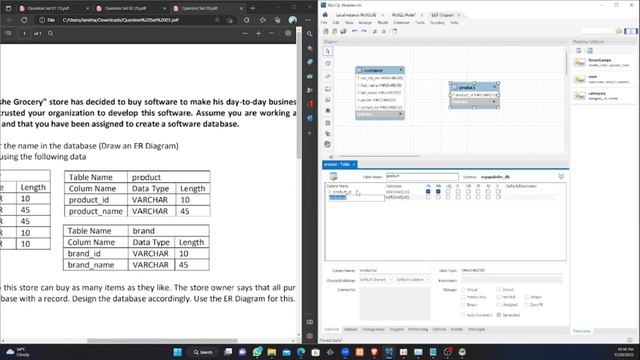
Task: Click the new model toolbar icon
Action: tap(326, 31)
